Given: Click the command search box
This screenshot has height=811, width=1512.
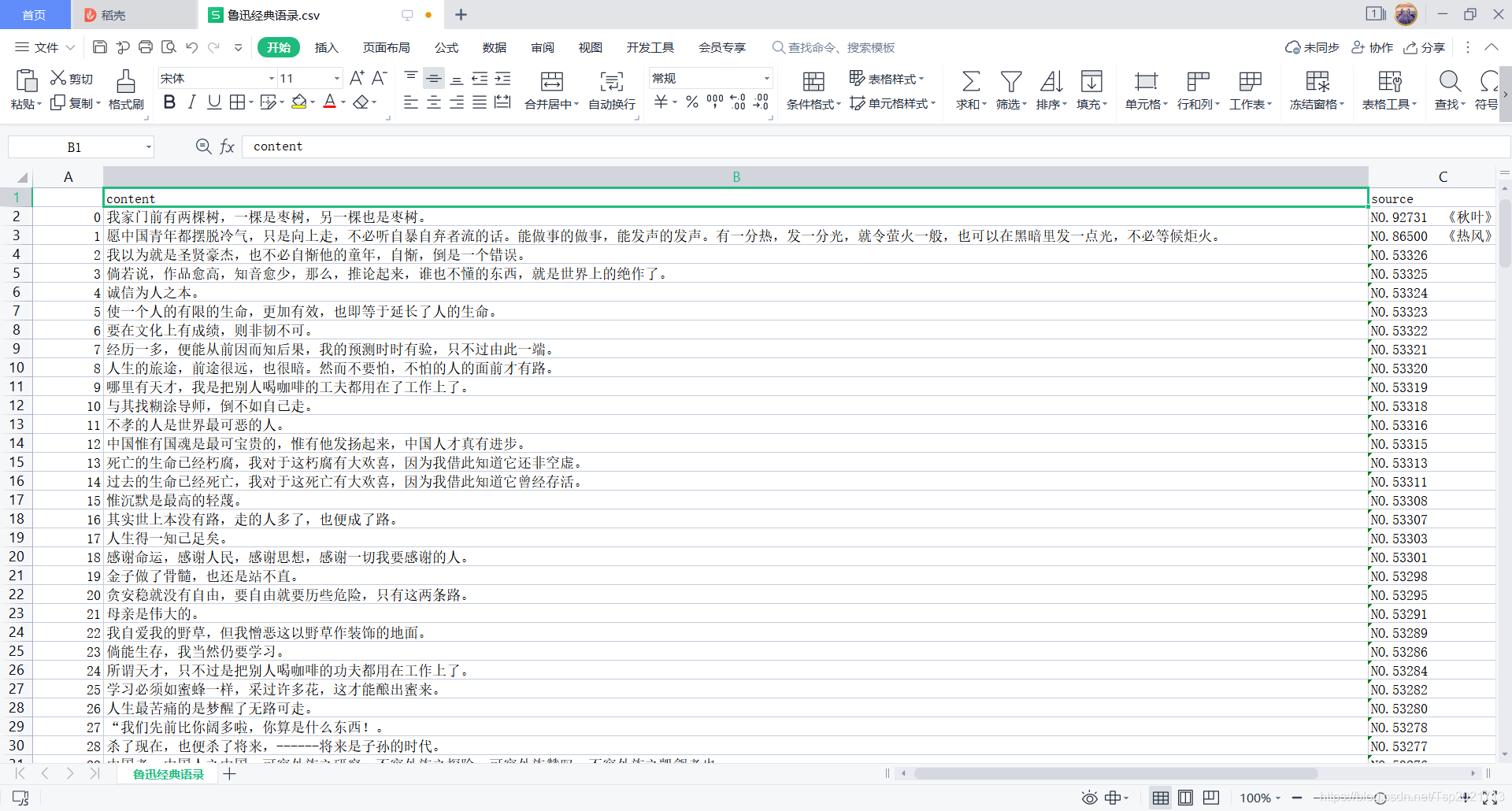Looking at the screenshot, I should point(835,47).
